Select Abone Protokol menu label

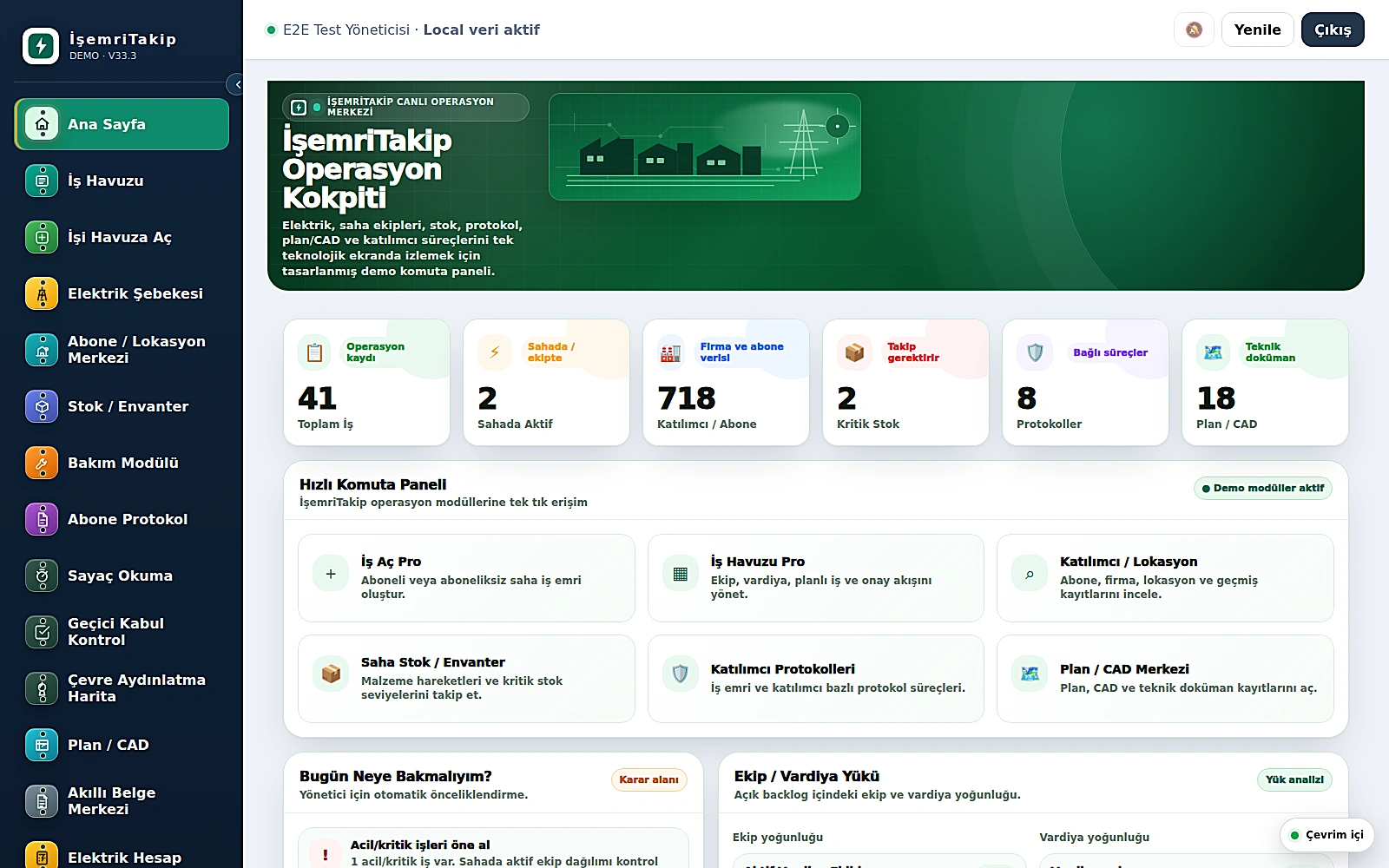coord(128,519)
